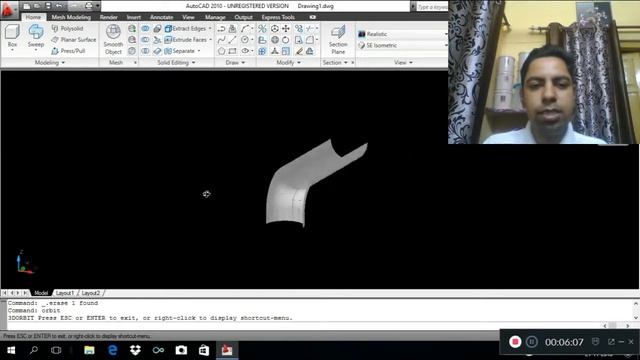This screenshot has width=640, height=360.
Task: Open the Output ribbon tab
Action: [243, 17]
